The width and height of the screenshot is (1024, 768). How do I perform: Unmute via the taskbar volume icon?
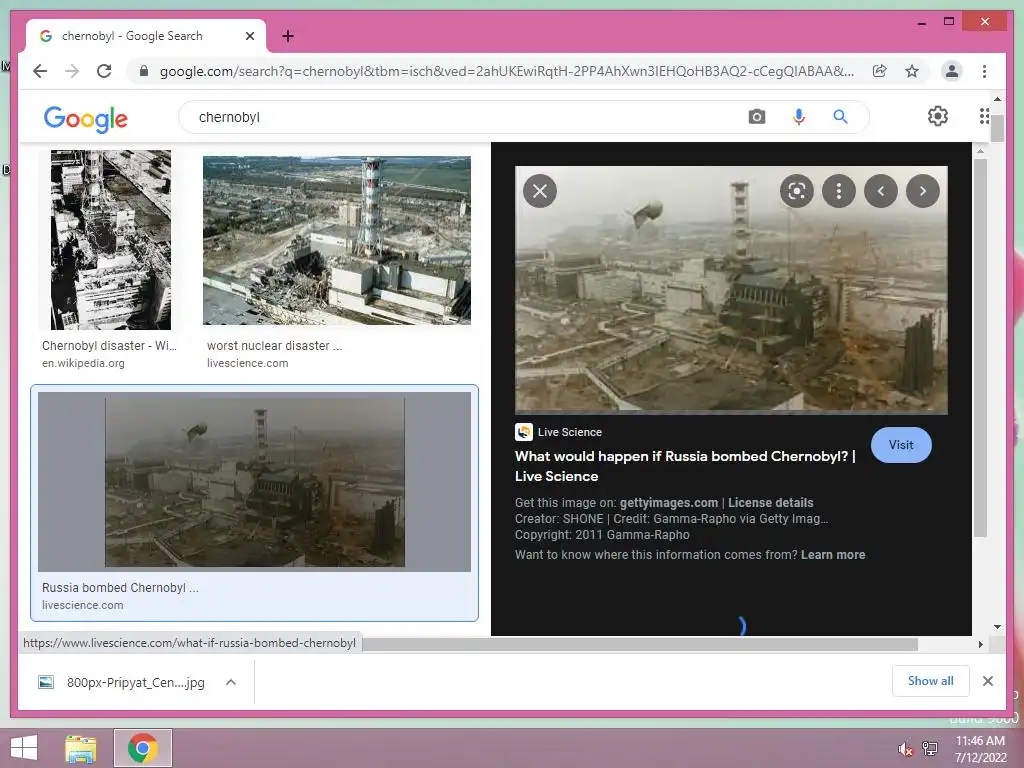(905, 749)
